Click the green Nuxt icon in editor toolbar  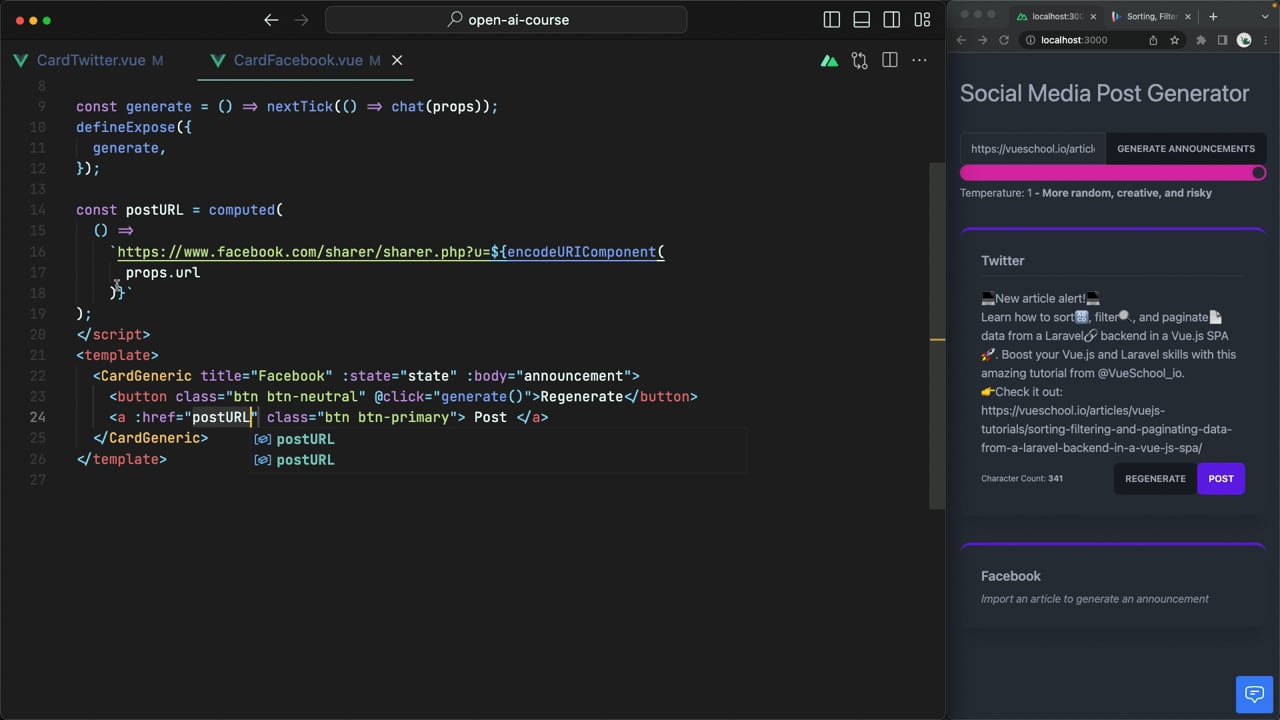[829, 61]
